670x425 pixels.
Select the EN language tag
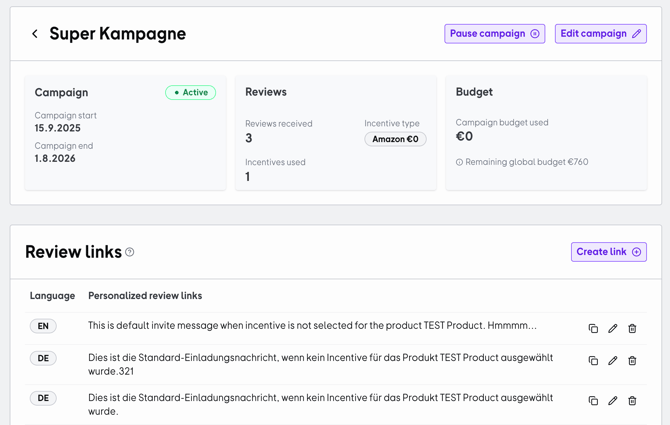43,326
